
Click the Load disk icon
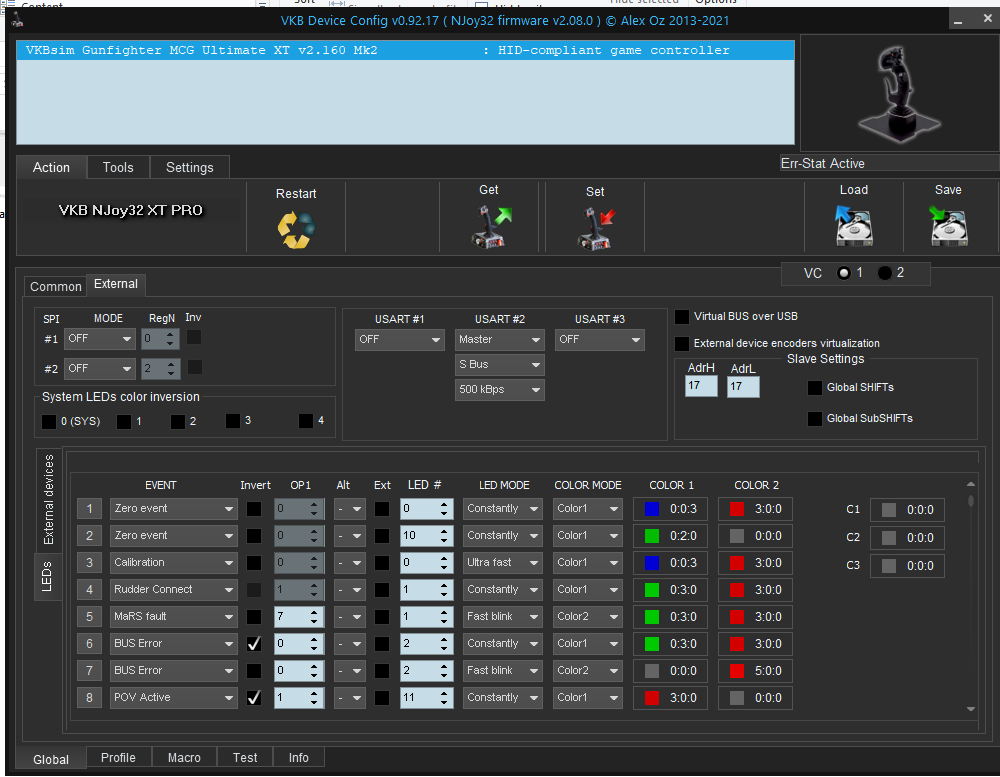pos(854,226)
